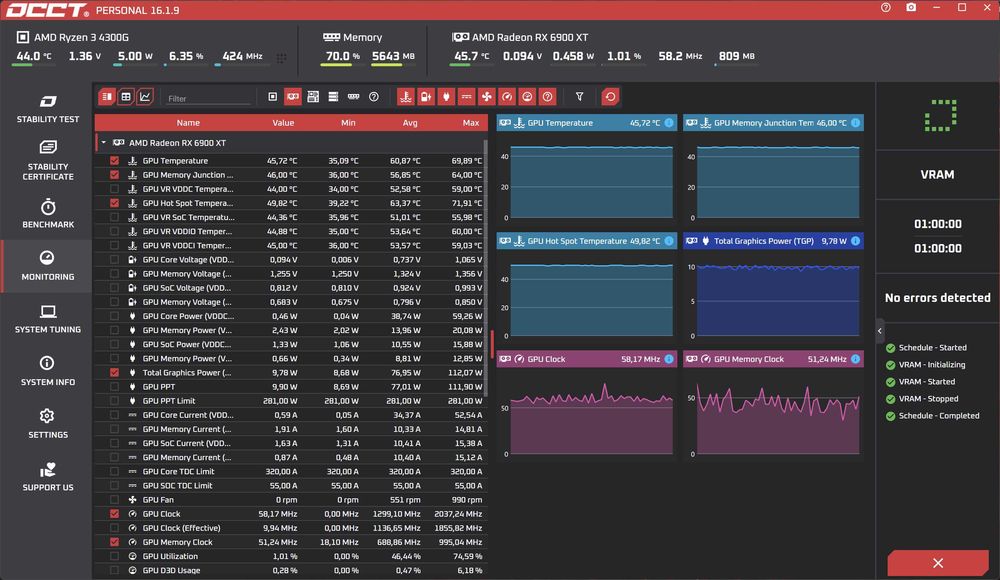
Task: Click info icon on GPU Memory Junction graph
Action: click(855, 123)
